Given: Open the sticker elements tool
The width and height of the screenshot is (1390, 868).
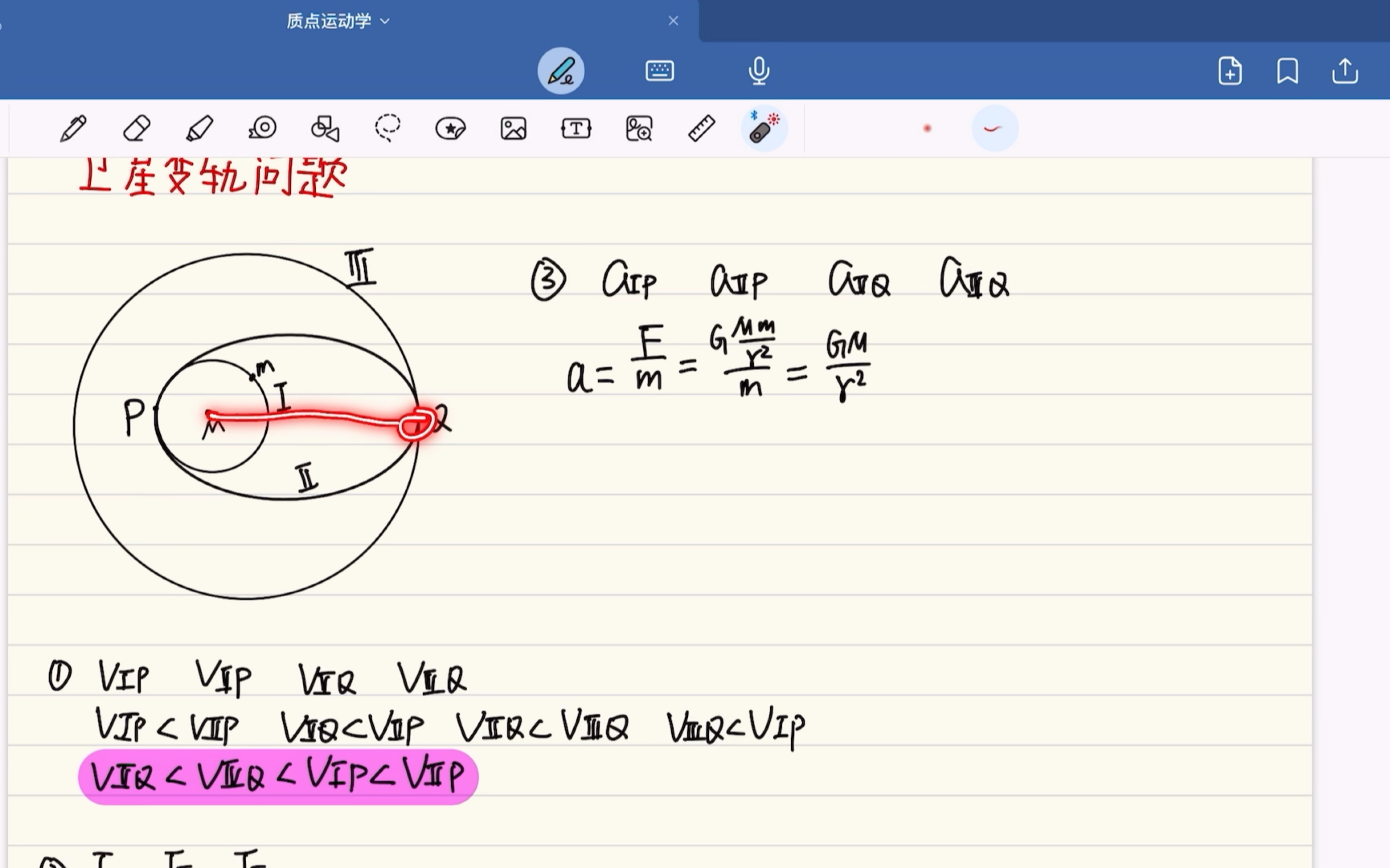Looking at the screenshot, I should (451, 128).
